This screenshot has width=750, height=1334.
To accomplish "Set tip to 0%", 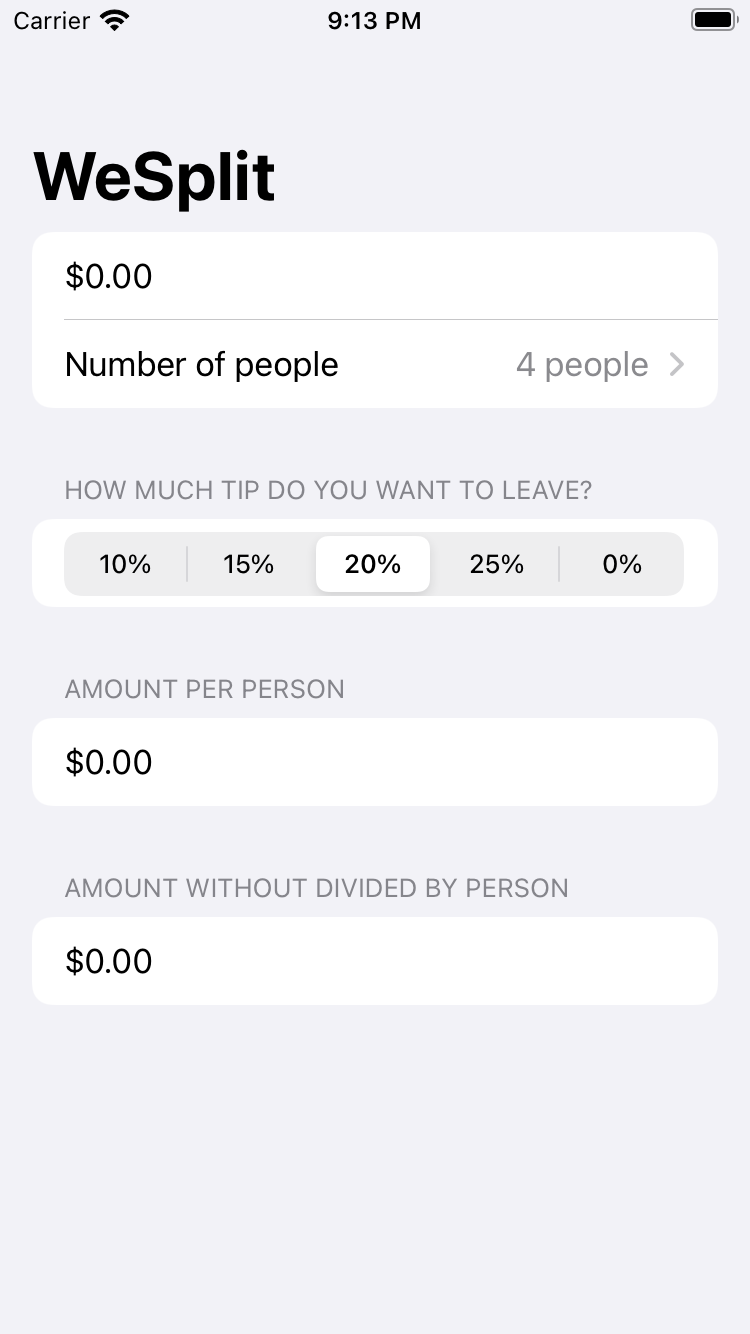I will (x=621, y=564).
